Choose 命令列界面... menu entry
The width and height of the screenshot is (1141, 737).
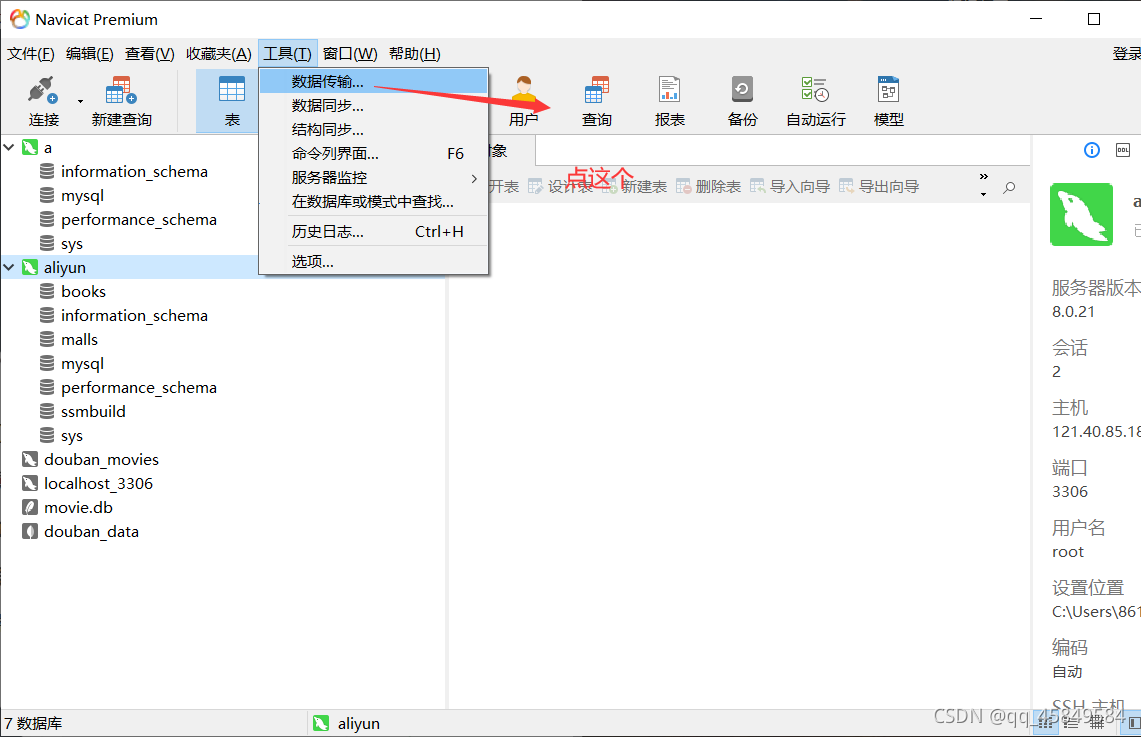(373, 154)
